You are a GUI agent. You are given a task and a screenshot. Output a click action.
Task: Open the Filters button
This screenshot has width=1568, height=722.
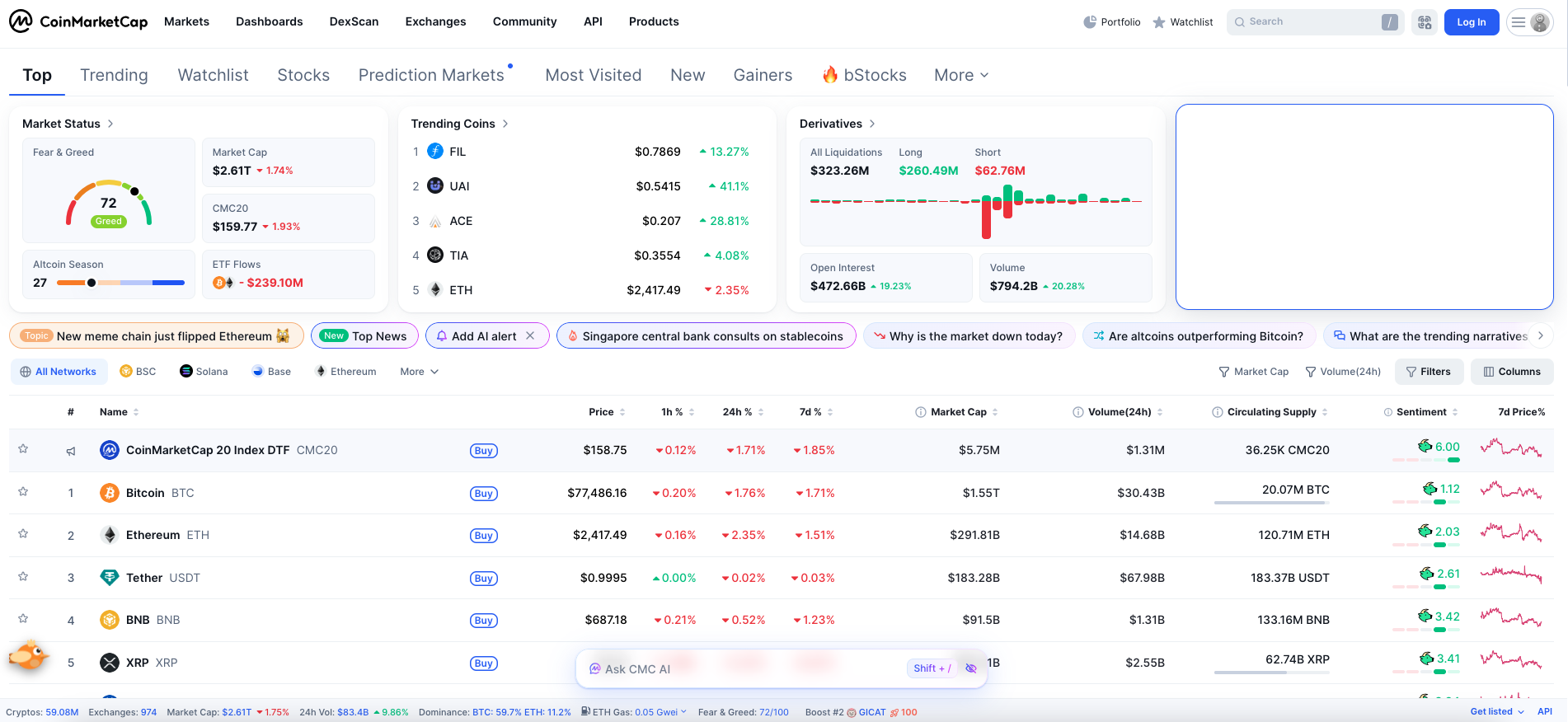[1429, 372]
